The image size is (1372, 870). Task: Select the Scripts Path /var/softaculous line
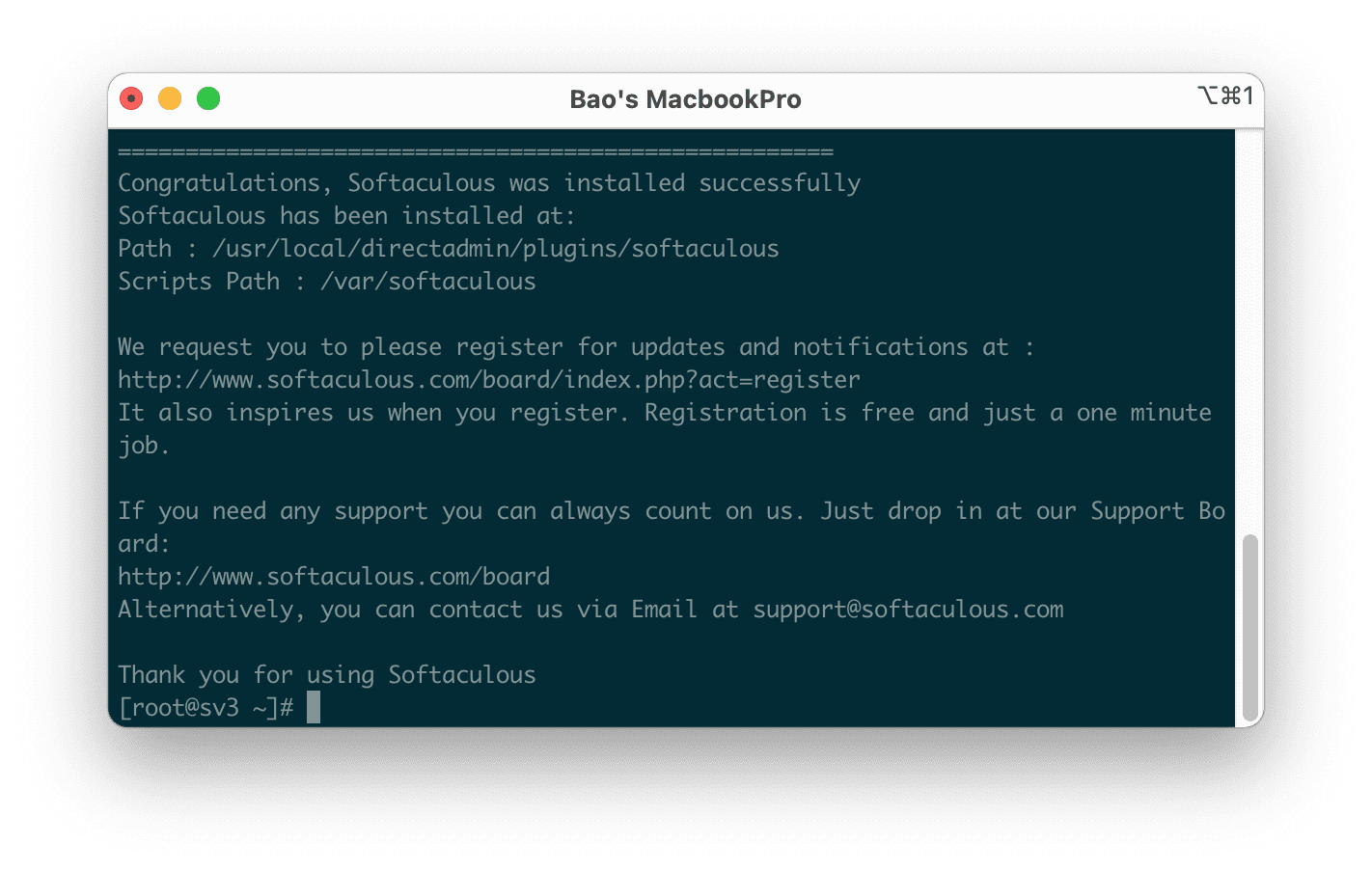pyautogui.click(x=326, y=281)
